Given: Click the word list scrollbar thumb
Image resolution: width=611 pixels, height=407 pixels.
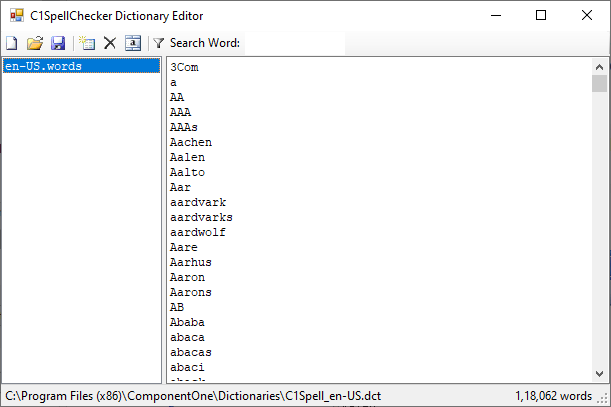Looking at the screenshot, I should tap(599, 83).
